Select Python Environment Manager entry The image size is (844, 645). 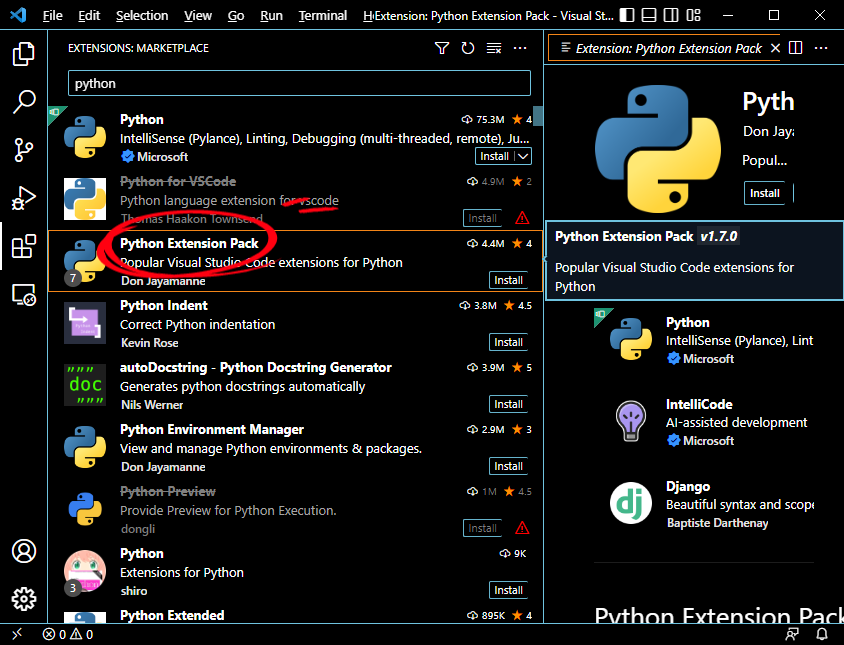click(295, 447)
